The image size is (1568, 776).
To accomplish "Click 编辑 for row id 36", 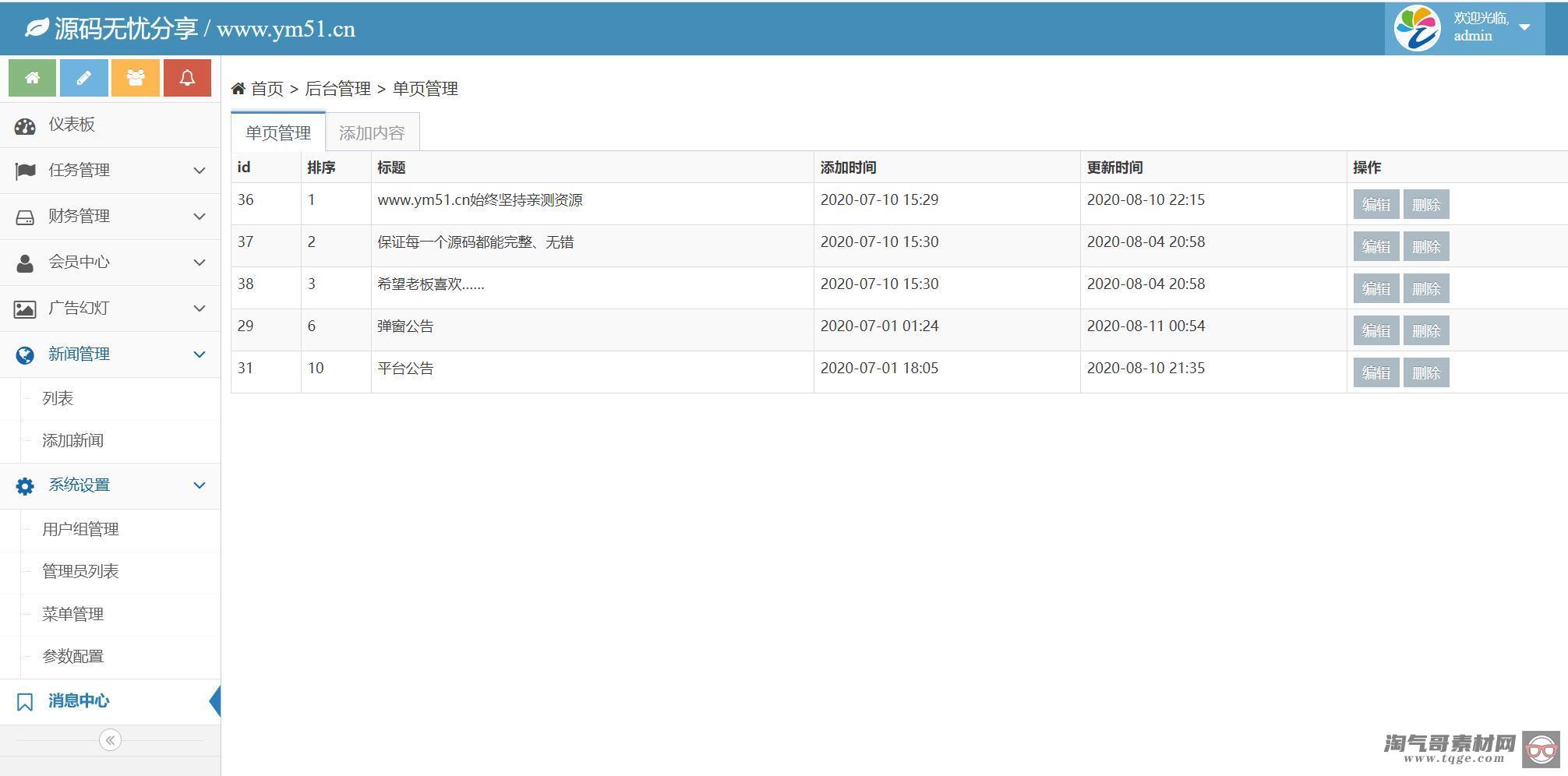I will click(1376, 205).
